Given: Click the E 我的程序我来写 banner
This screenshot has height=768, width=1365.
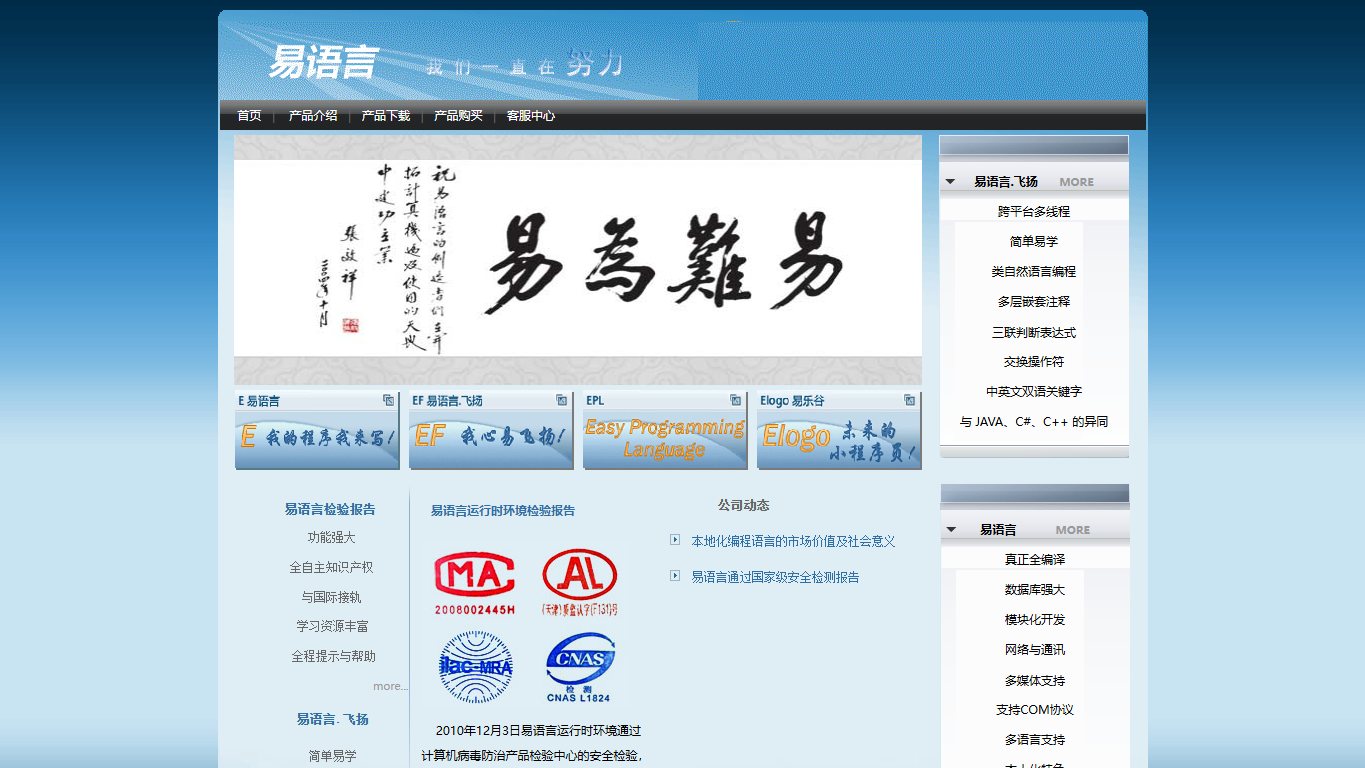Looking at the screenshot, I should pyautogui.click(x=318, y=439).
